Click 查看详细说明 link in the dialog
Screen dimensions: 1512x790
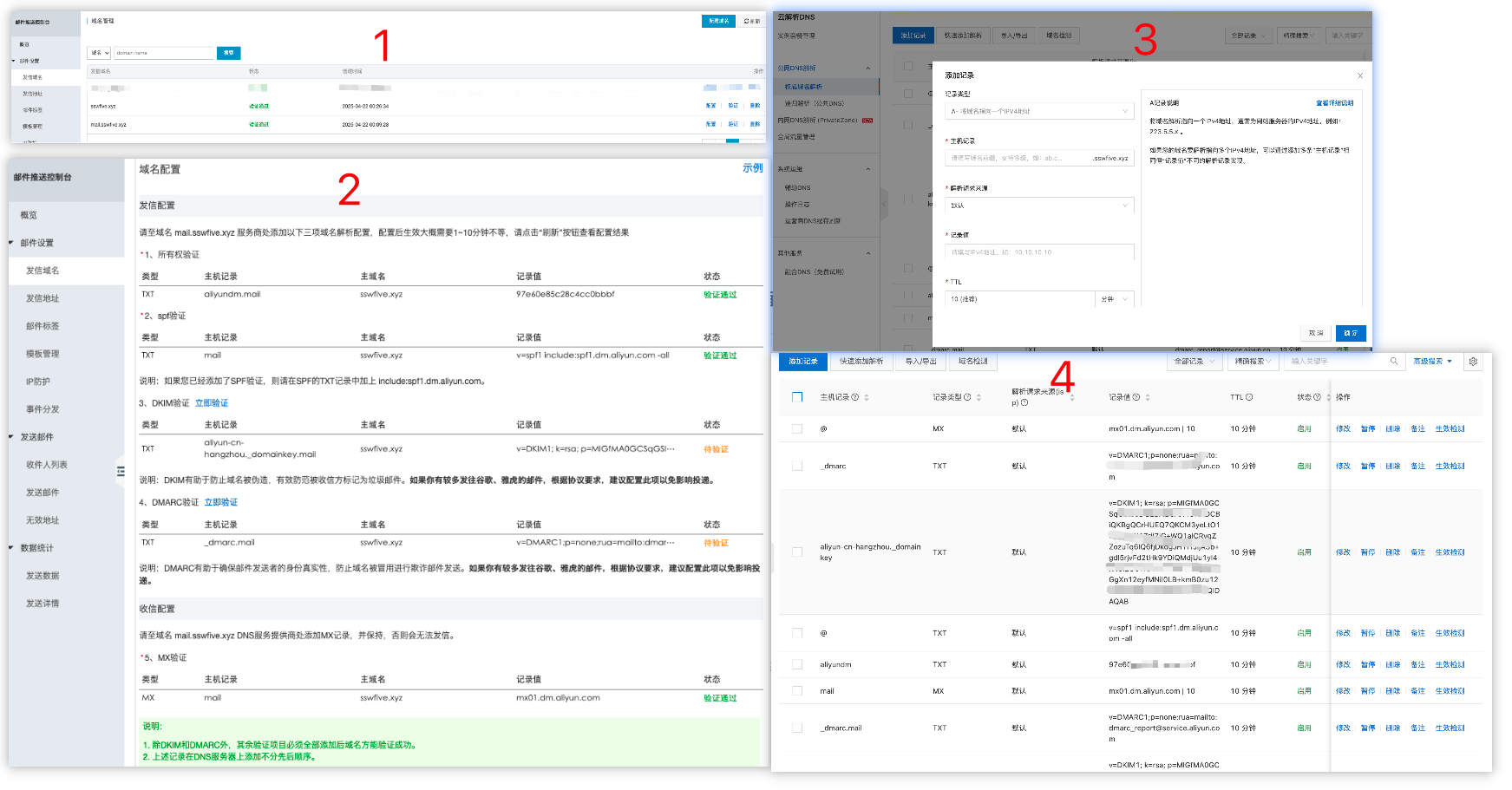(x=1333, y=103)
